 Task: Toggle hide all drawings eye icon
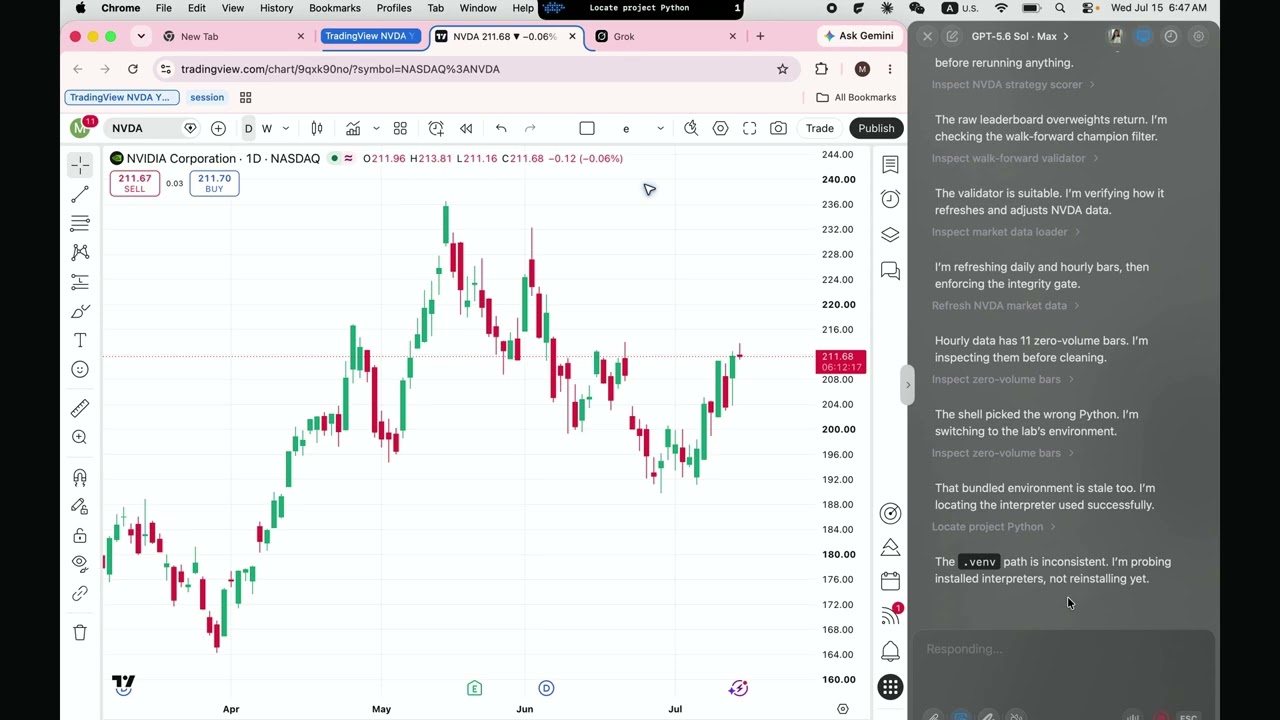80,565
